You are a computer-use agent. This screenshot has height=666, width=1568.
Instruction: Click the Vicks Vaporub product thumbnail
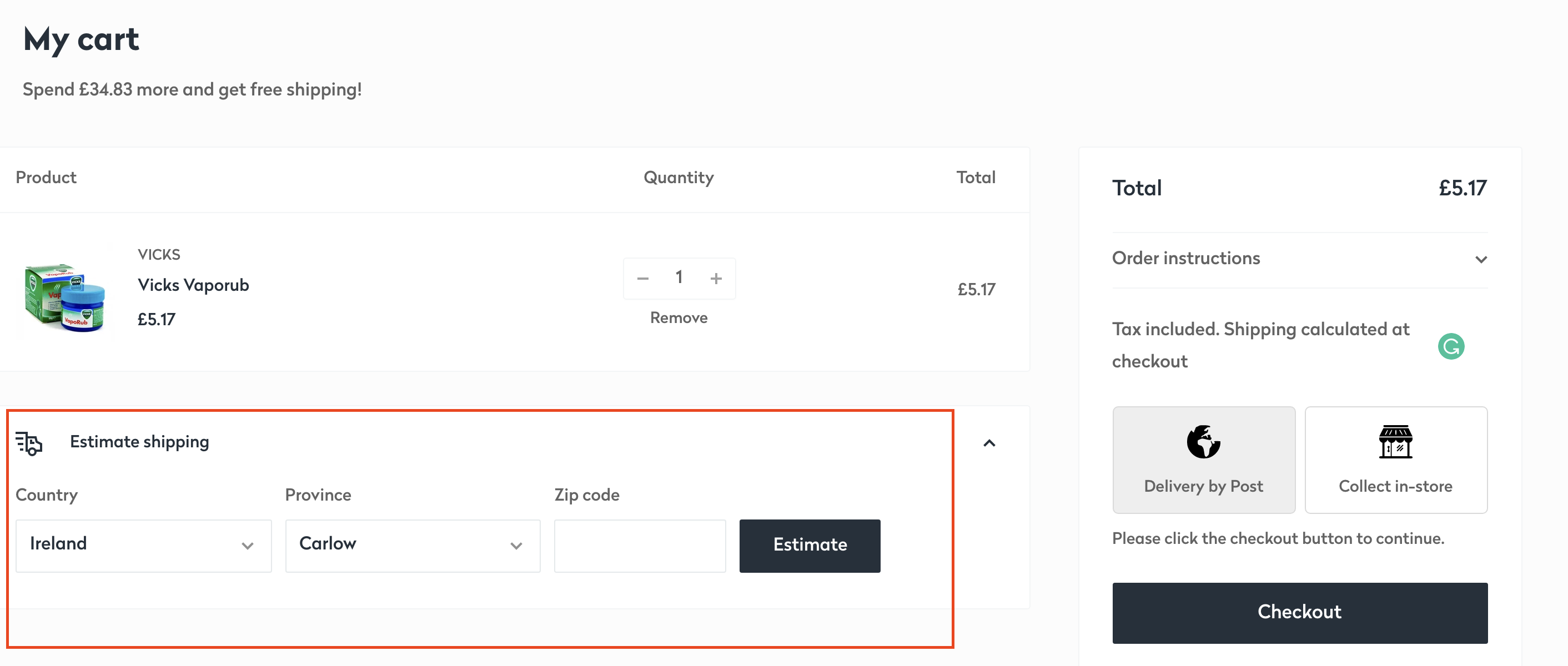pos(65,297)
